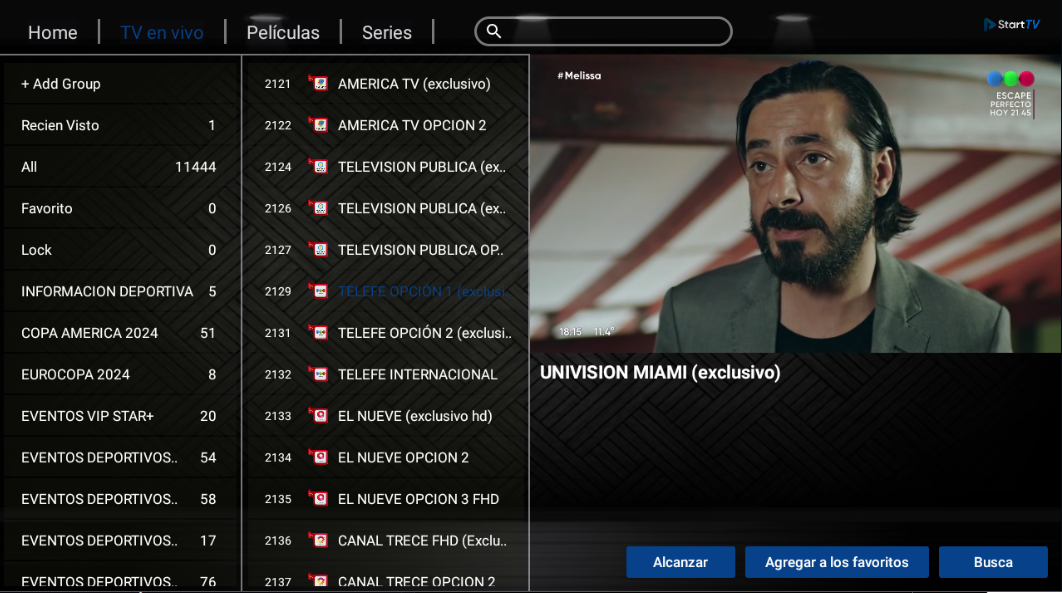The height and width of the screenshot is (593, 1062).
Task: Click the TELEFE OPCIÓN 2 channel logo icon
Action: click(x=318, y=332)
